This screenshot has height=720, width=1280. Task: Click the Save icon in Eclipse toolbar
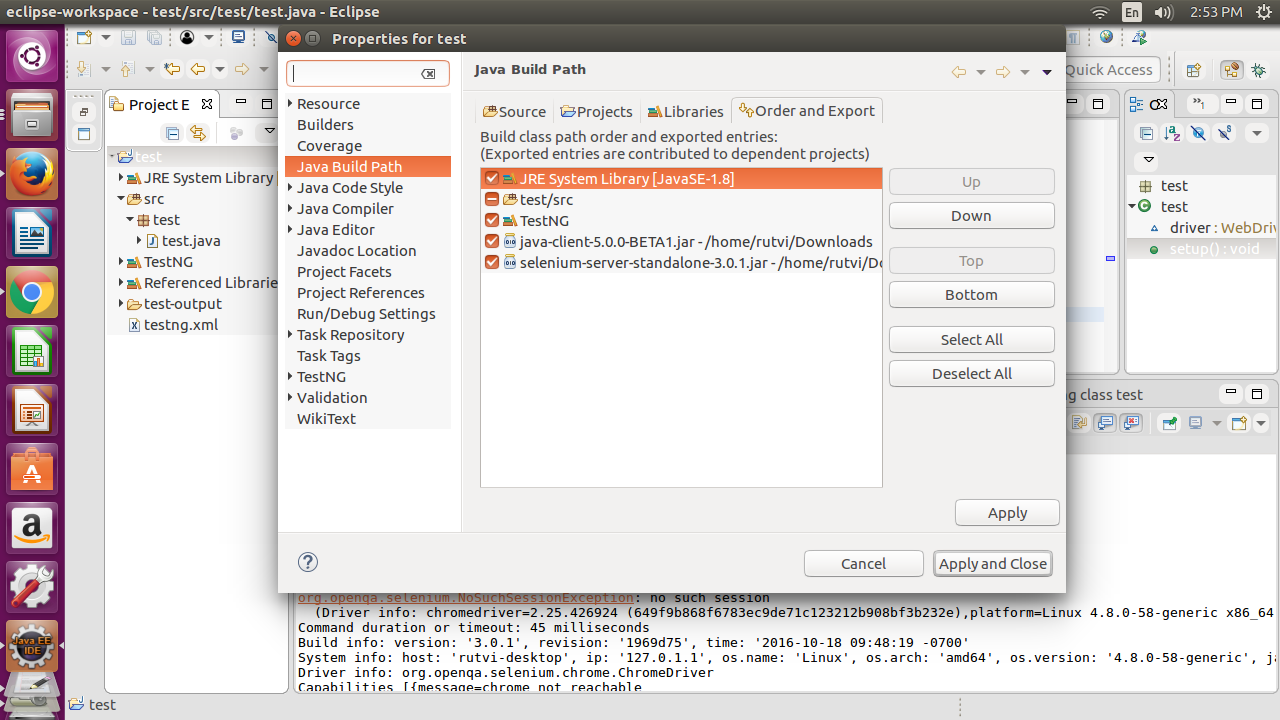point(128,38)
